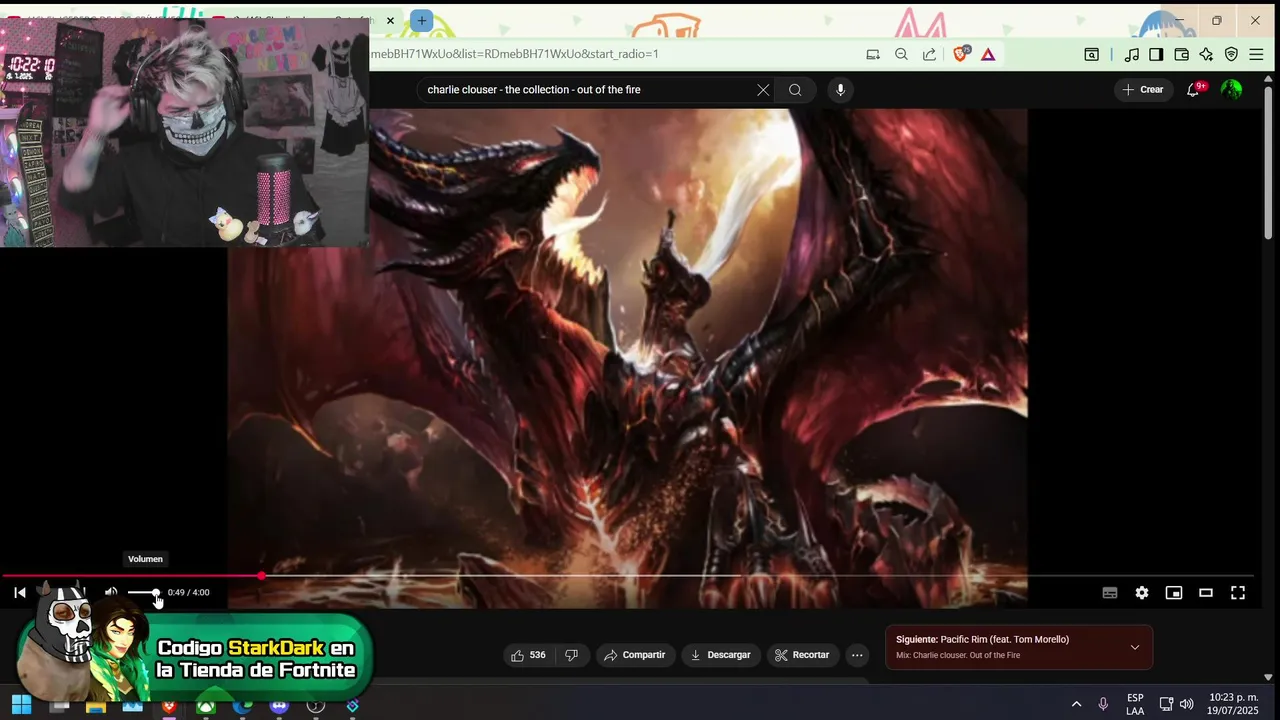
Task: Open Brave Rewards triangle icon
Action: [x=988, y=54]
